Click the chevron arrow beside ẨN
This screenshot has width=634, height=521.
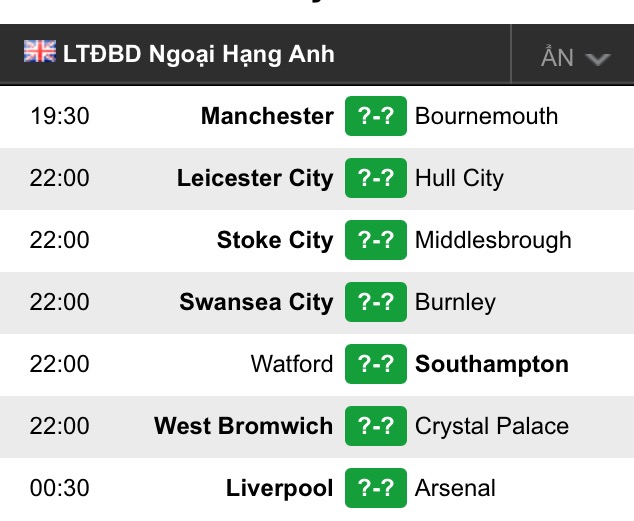pos(598,59)
